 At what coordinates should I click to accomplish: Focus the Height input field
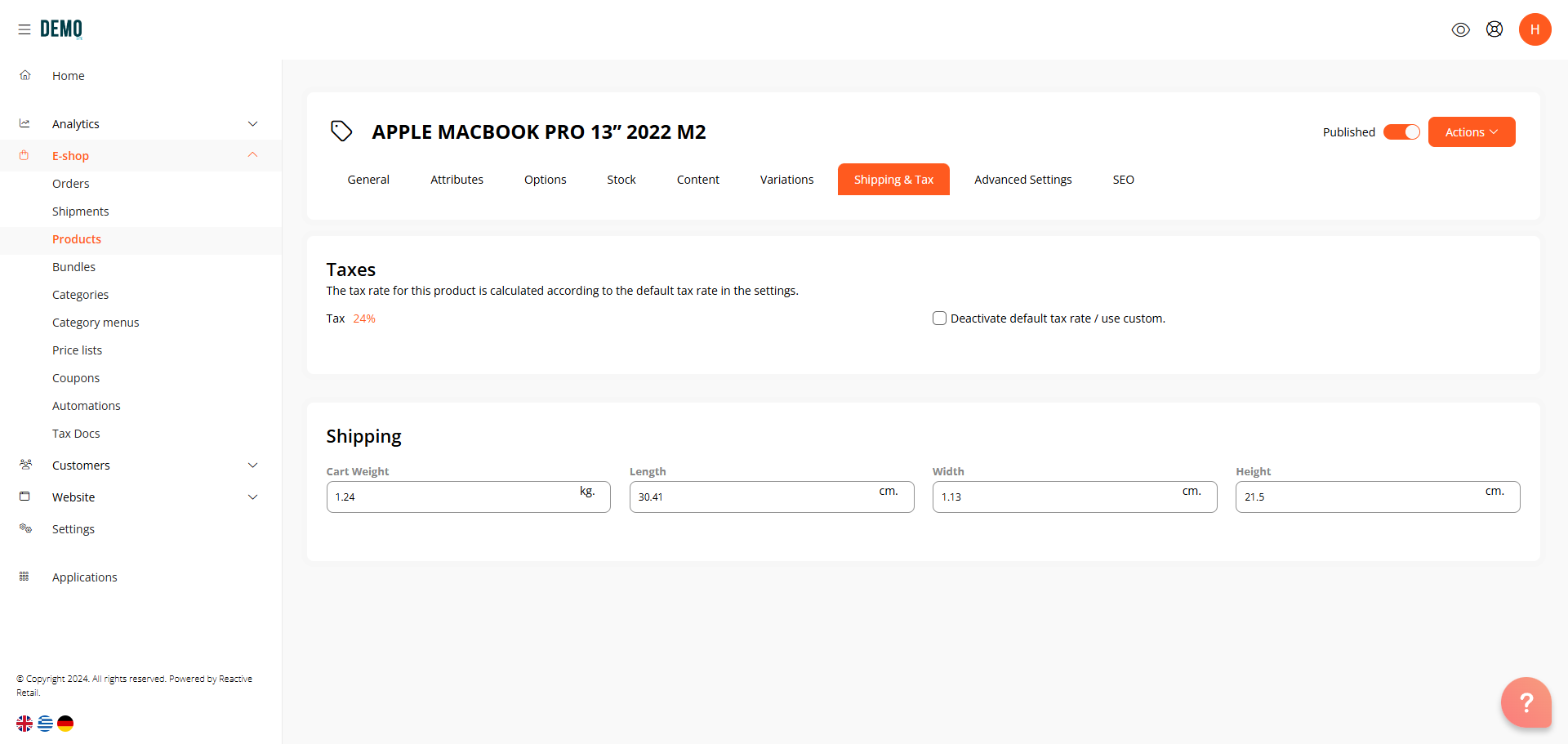pos(1378,497)
